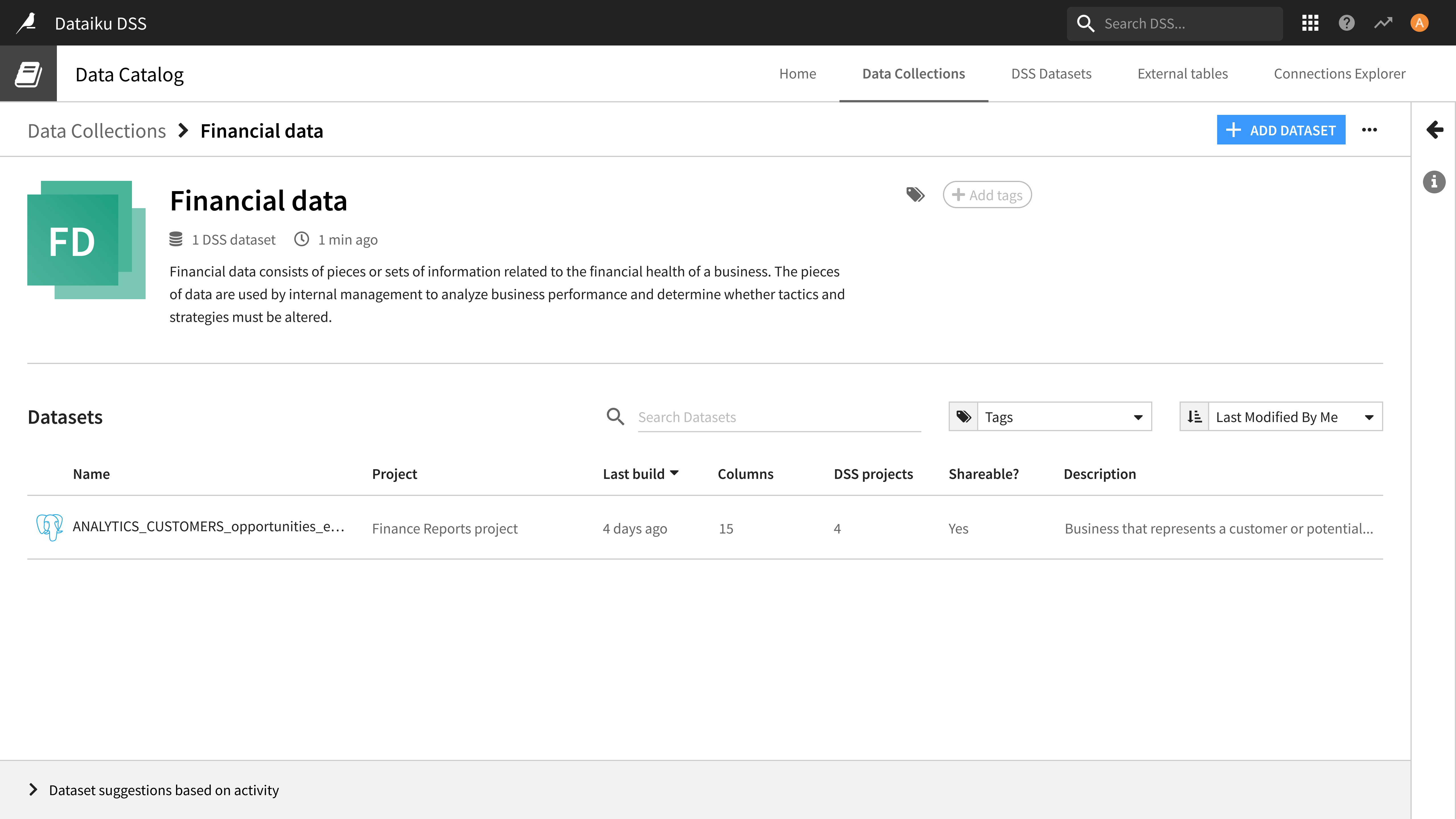Go back to Data Collections breadcrumb
This screenshot has height=819, width=1456.
coord(97,131)
